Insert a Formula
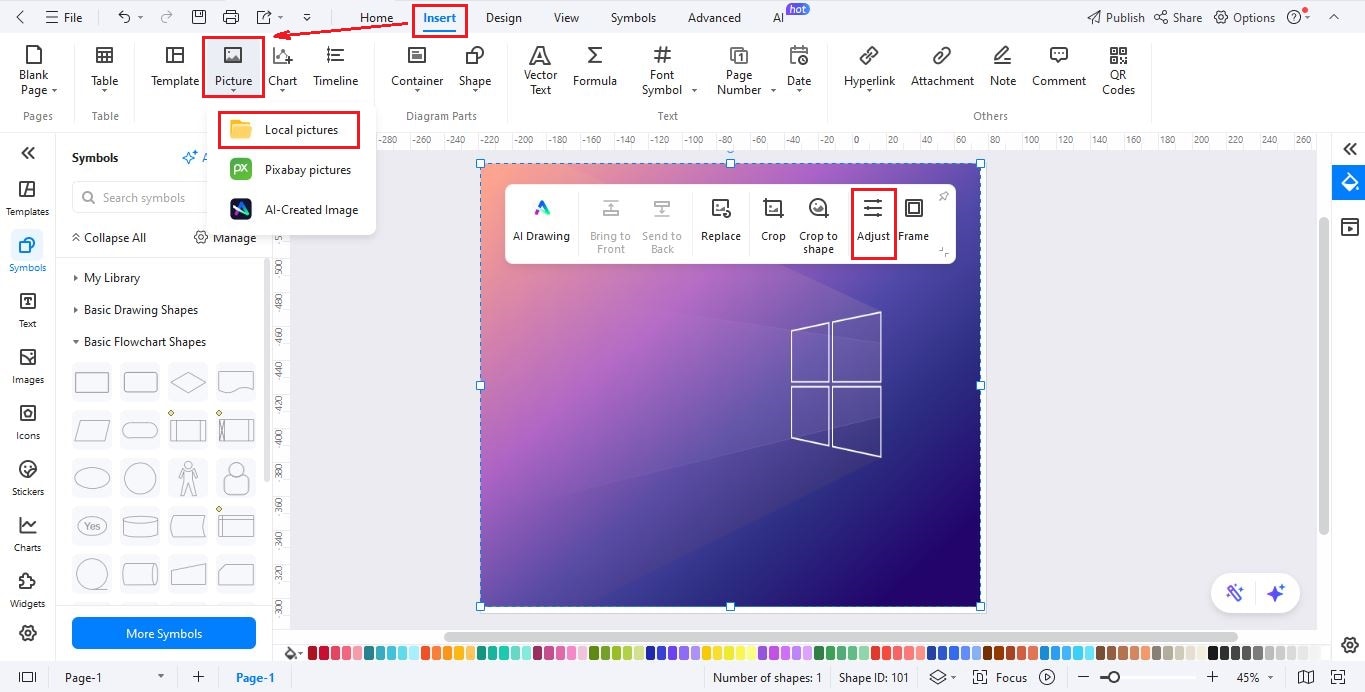This screenshot has height=692, width=1365. [x=594, y=66]
